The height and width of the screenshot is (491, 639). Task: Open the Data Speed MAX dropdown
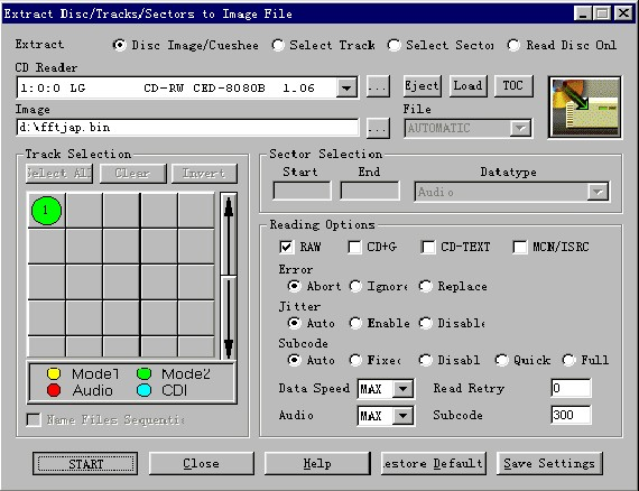pos(403,389)
